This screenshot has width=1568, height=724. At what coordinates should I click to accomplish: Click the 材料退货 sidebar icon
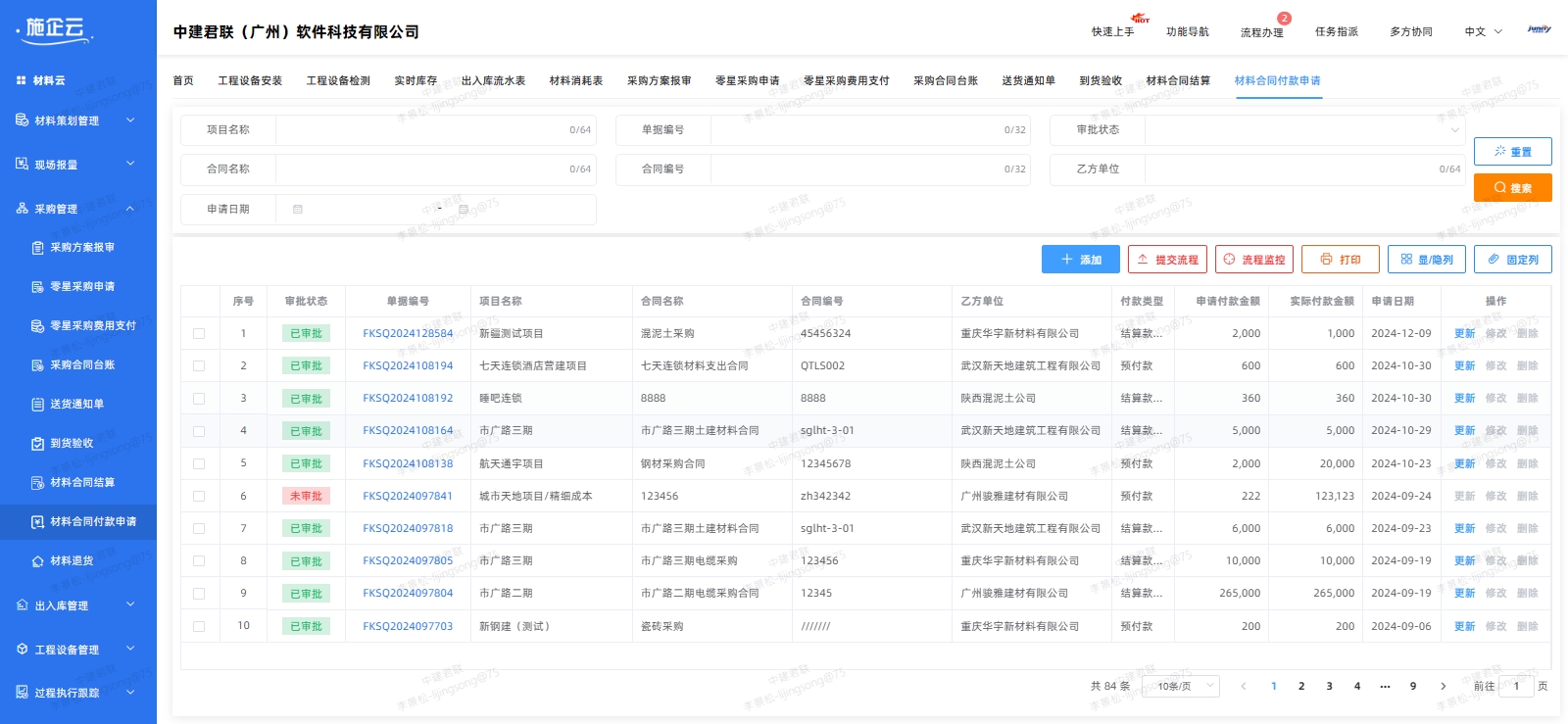click(37, 561)
